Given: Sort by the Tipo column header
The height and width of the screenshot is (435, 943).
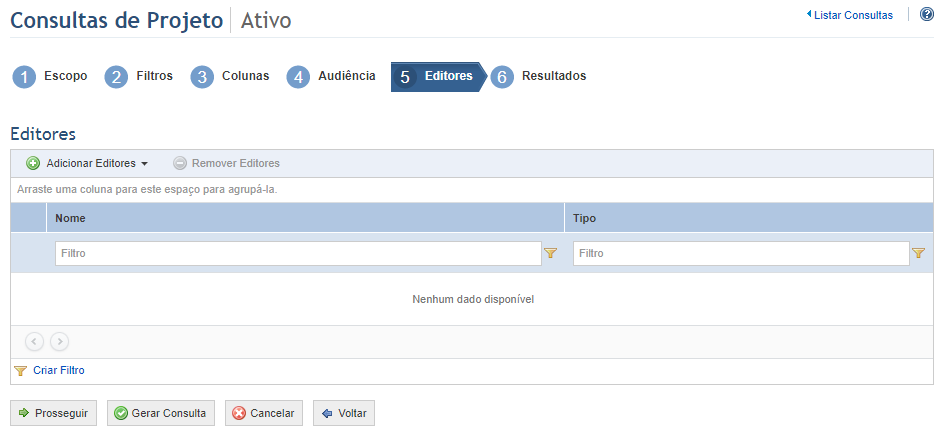Looking at the screenshot, I should tap(749, 218).
